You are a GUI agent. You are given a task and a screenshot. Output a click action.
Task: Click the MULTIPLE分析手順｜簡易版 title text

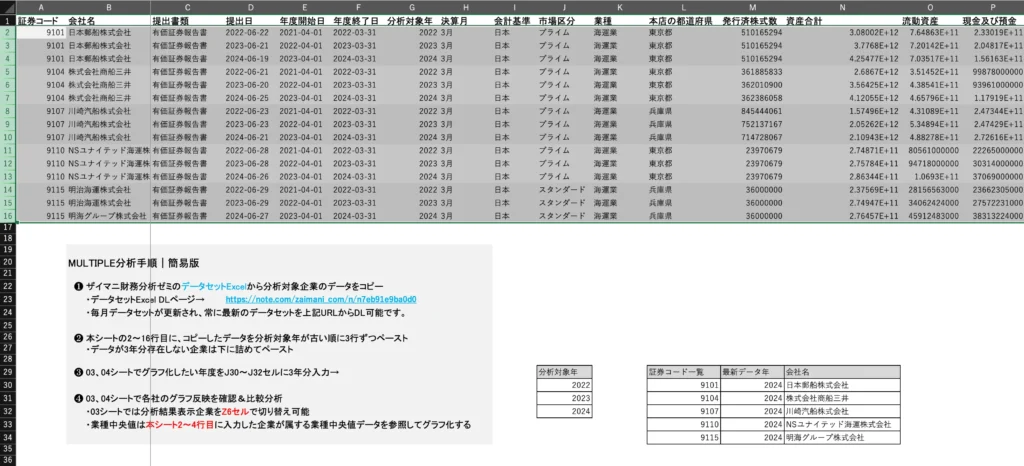133,264
